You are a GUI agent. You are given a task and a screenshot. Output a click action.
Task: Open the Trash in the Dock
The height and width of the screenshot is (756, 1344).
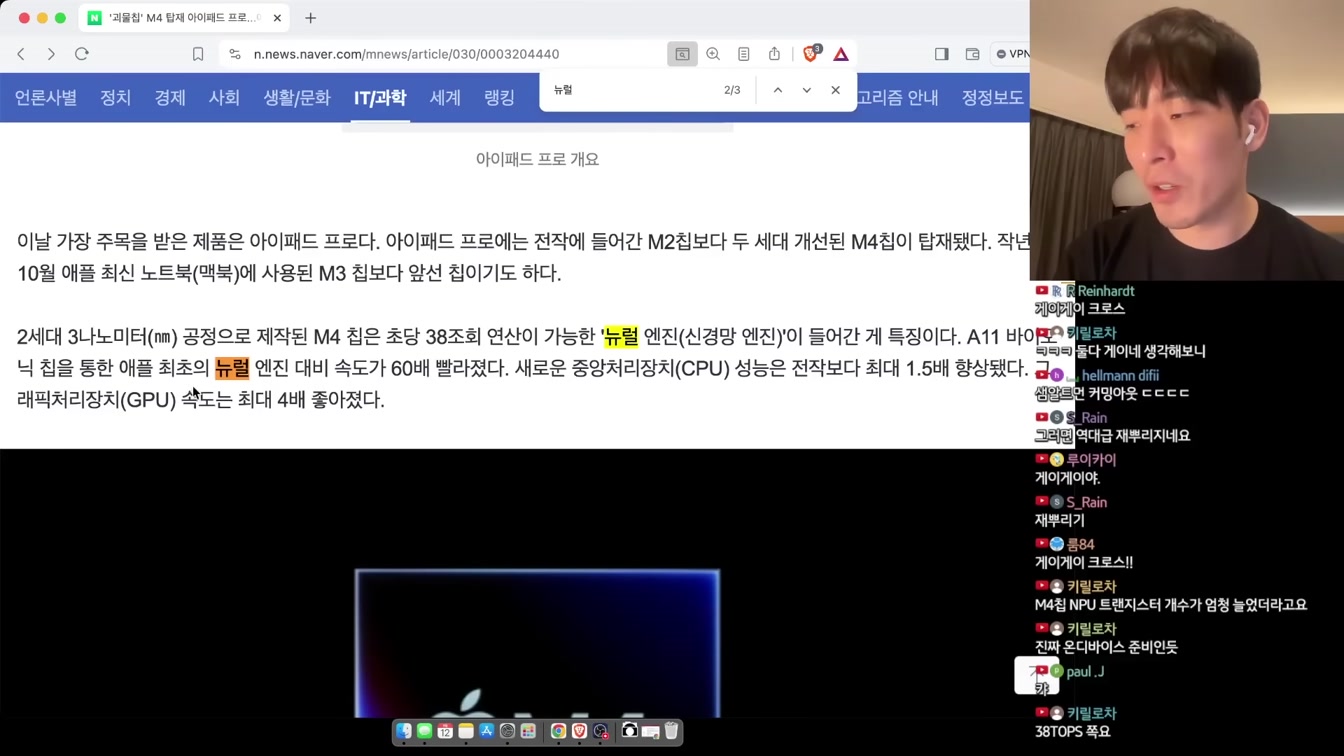(671, 731)
